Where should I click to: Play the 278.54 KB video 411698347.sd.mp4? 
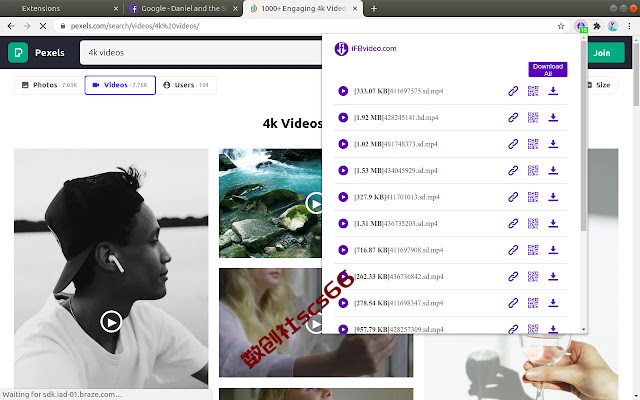click(343, 303)
